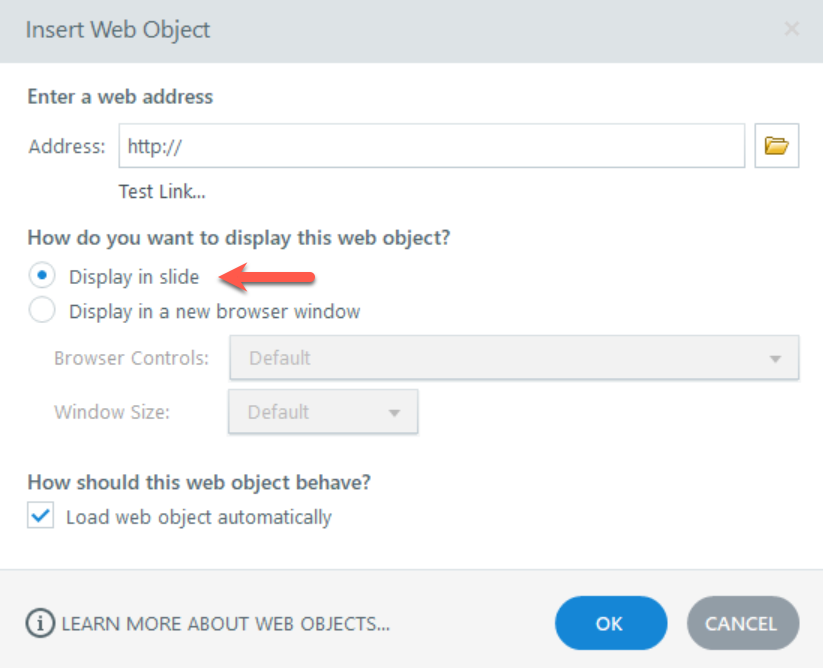Image resolution: width=823 pixels, height=668 pixels.
Task: Toggle the Load web object automatically checkbox
Action: click(x=41, y=517)
